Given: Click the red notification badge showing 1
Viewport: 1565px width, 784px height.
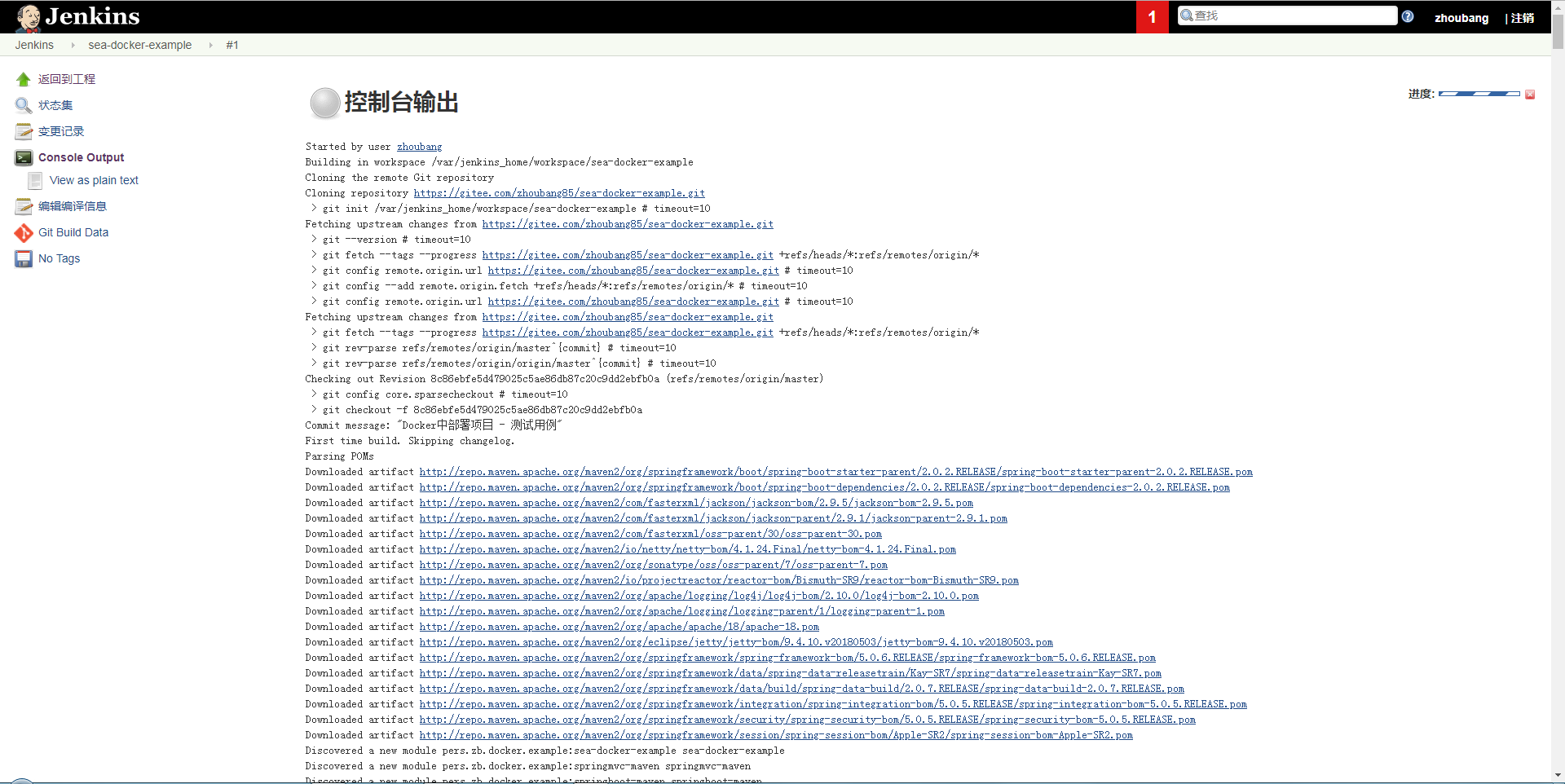Looking at the screenshot, I should [1152, 17].
